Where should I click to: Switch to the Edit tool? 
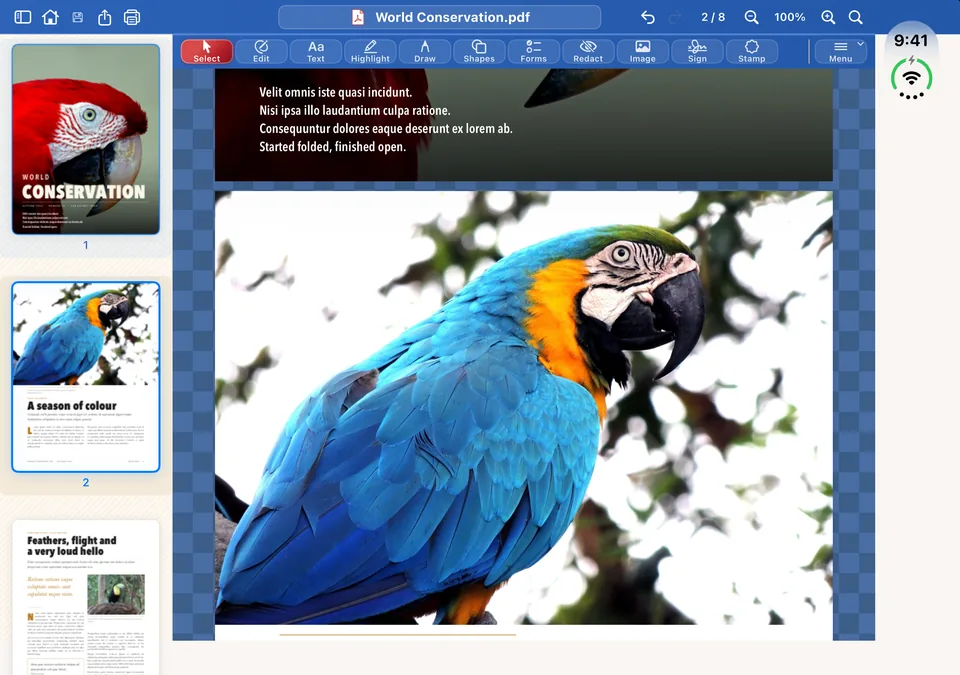point(261,51)
